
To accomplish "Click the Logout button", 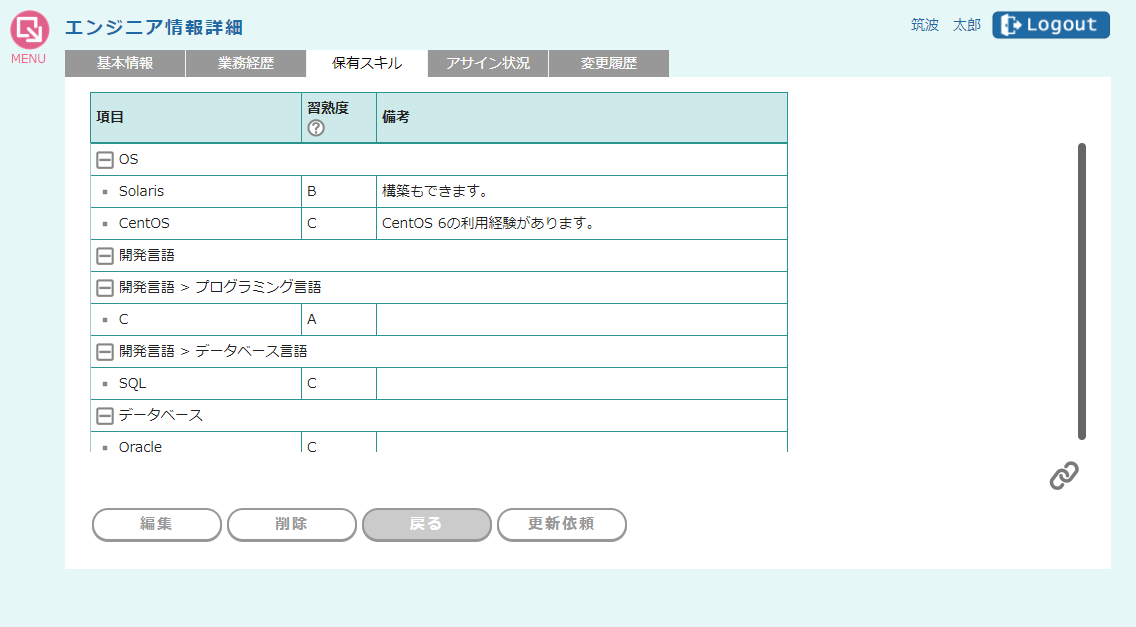I will click(x=1050, y=25).
